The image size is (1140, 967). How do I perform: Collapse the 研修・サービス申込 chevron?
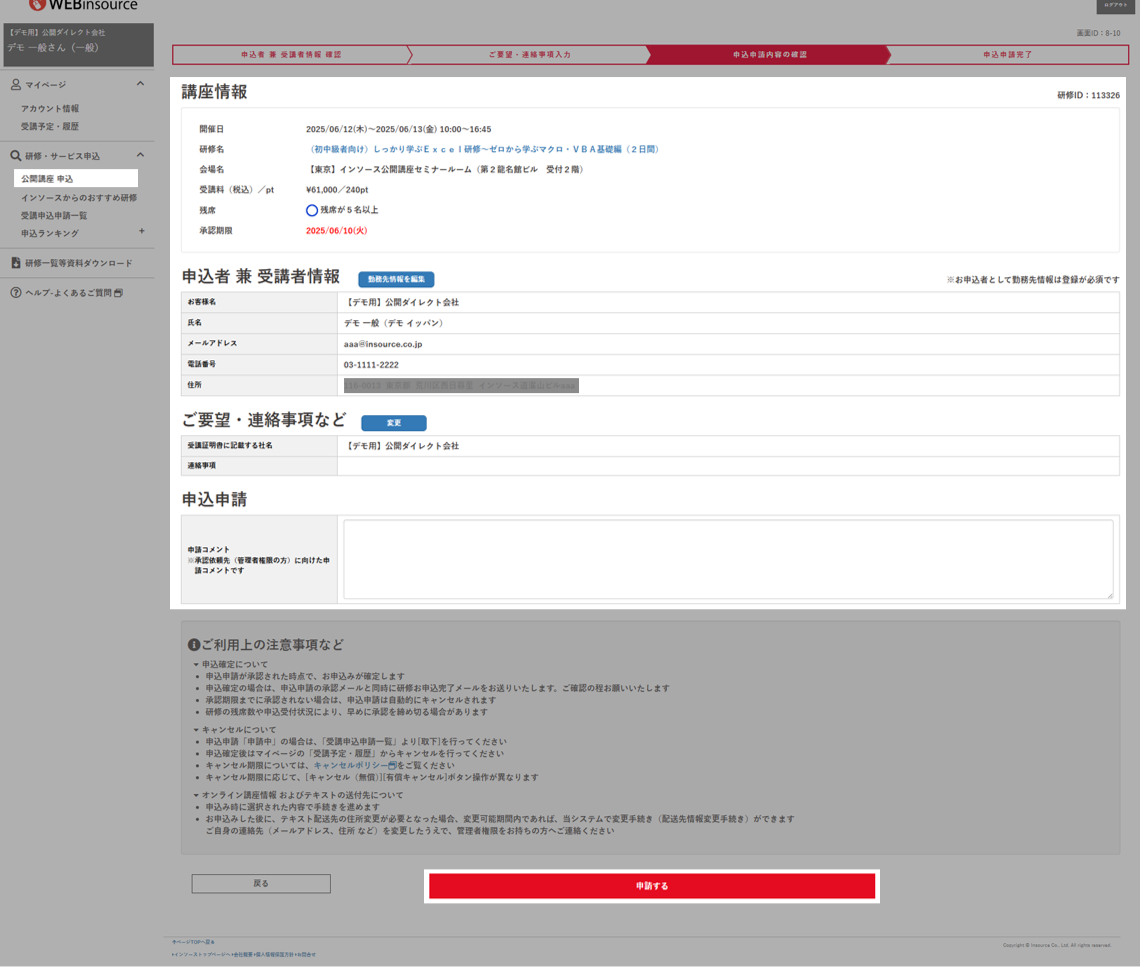[x=140, y=155]
